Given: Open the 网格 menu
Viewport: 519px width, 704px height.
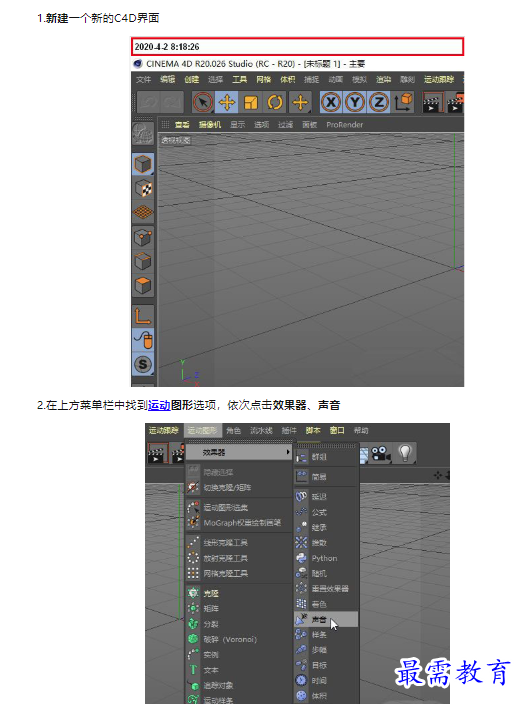Looking at the screenshot, I should pyautogui.click(x=264, y=79).
